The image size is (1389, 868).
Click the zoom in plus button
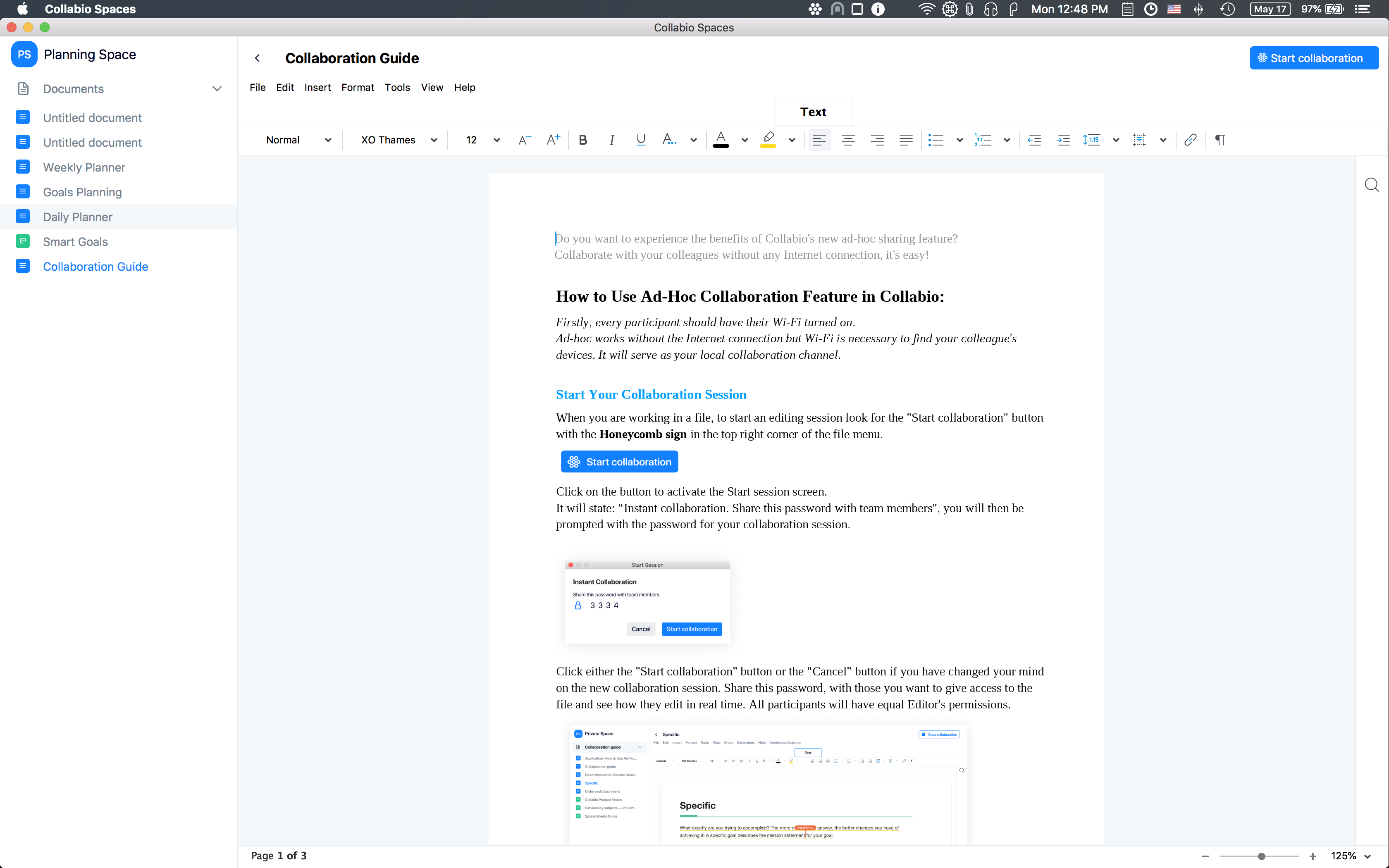pos(1313,856)
